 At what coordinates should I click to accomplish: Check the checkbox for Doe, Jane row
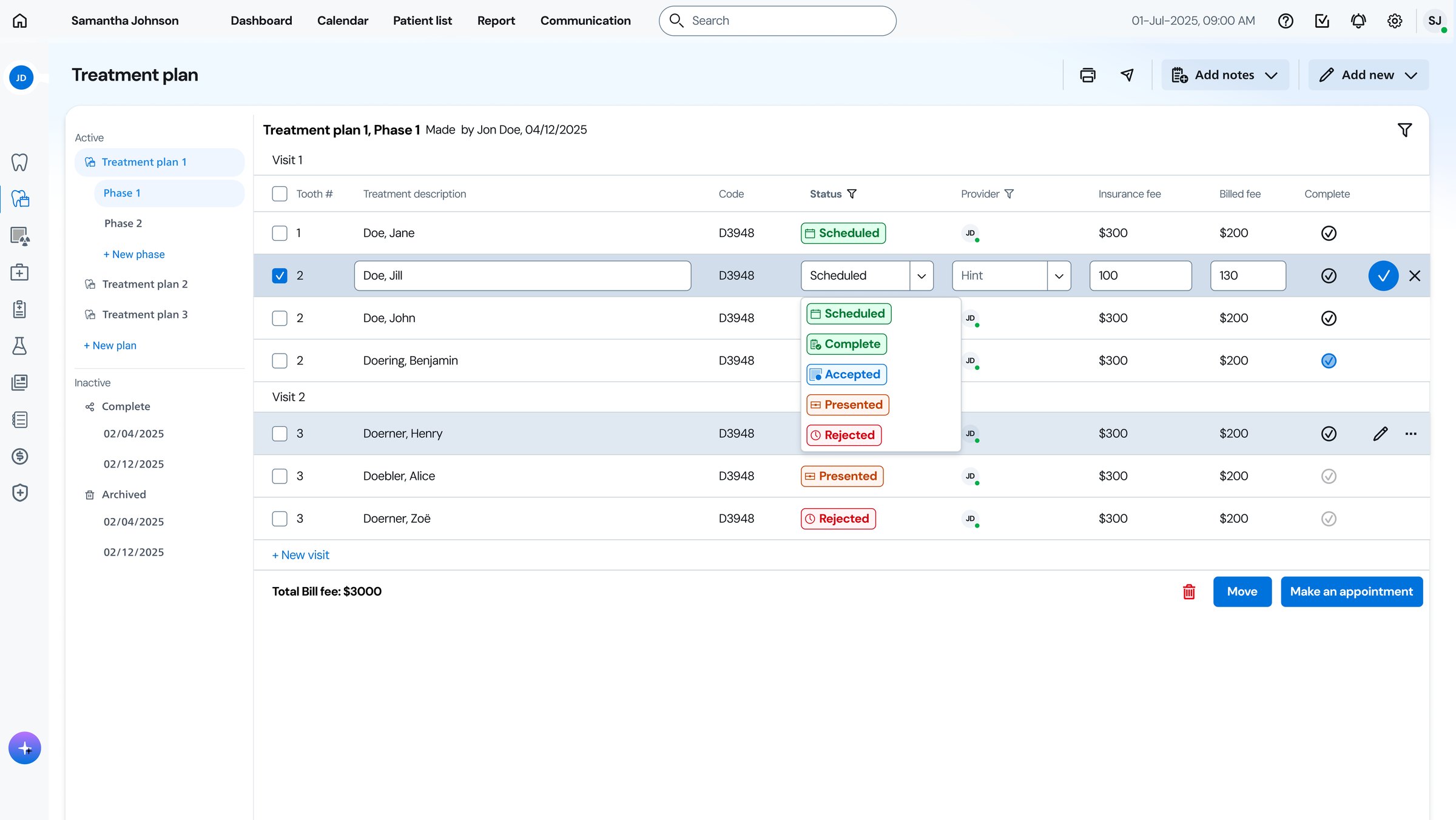click(x=280, y=233)
